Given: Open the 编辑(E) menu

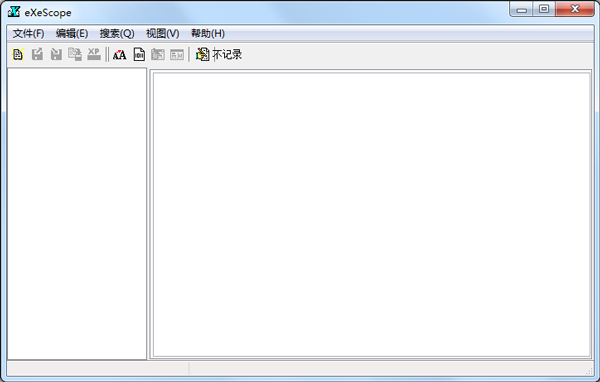Looking at the screenshot, I should 72,34.
